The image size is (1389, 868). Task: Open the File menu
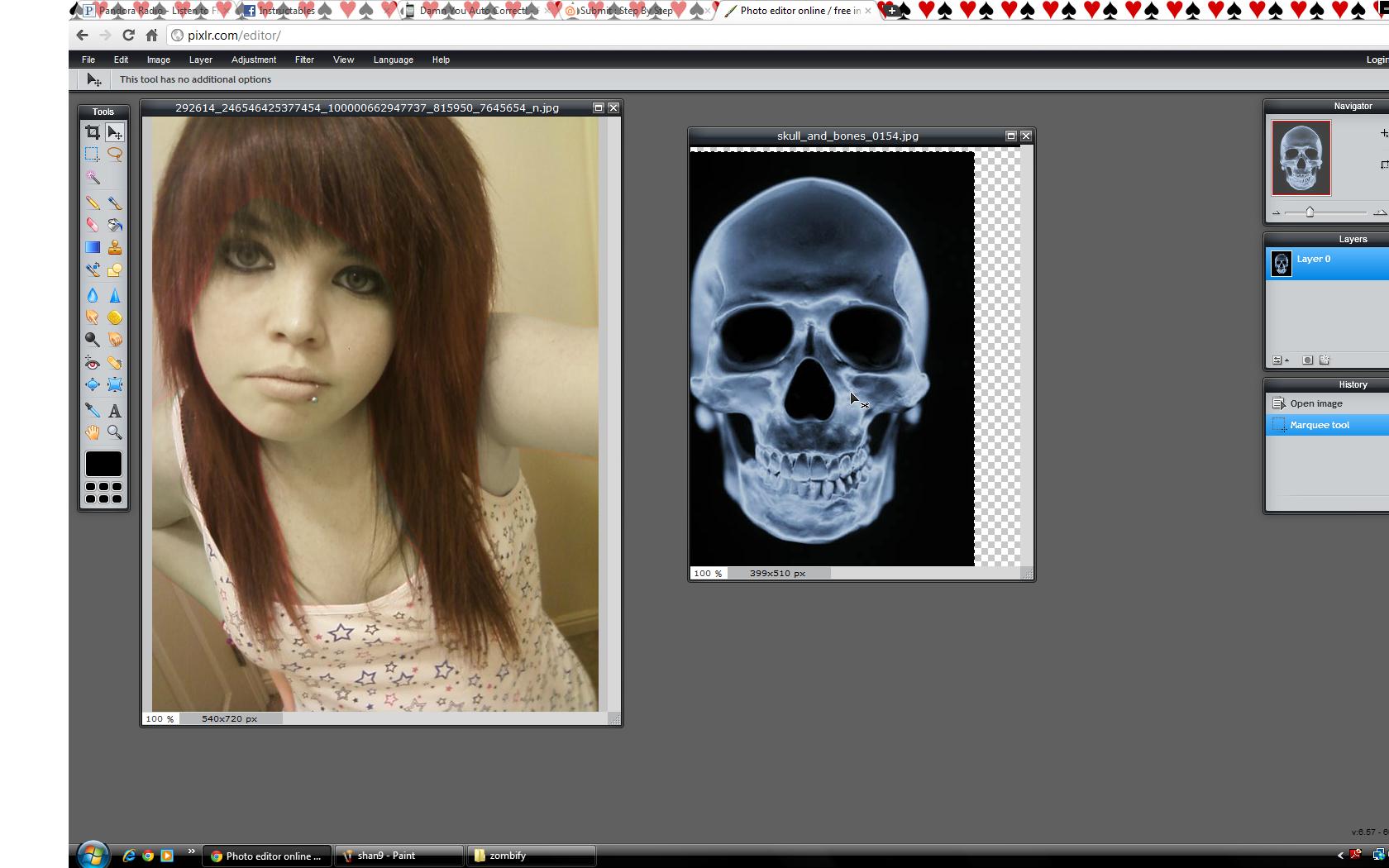(x=88, y=60)
